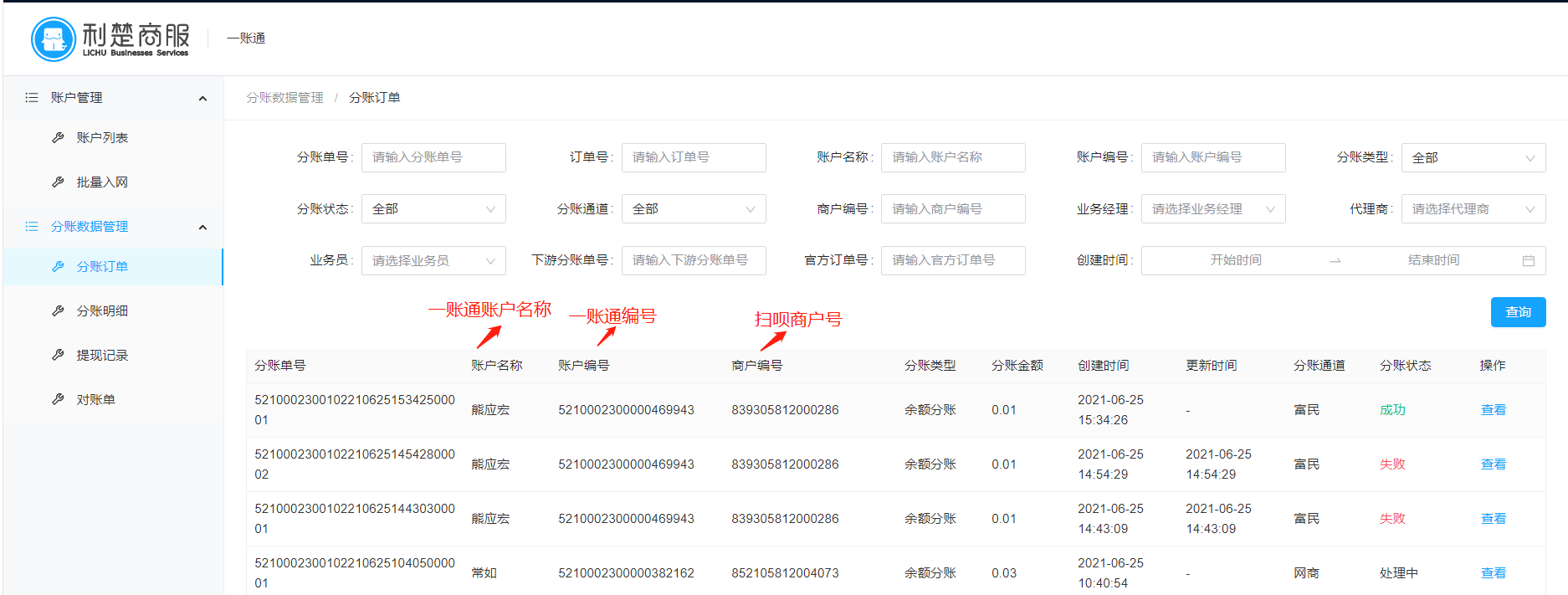Click account number 5210002300000382162
The width and height of the screenshot is (1568, 595).
[626, 573]
